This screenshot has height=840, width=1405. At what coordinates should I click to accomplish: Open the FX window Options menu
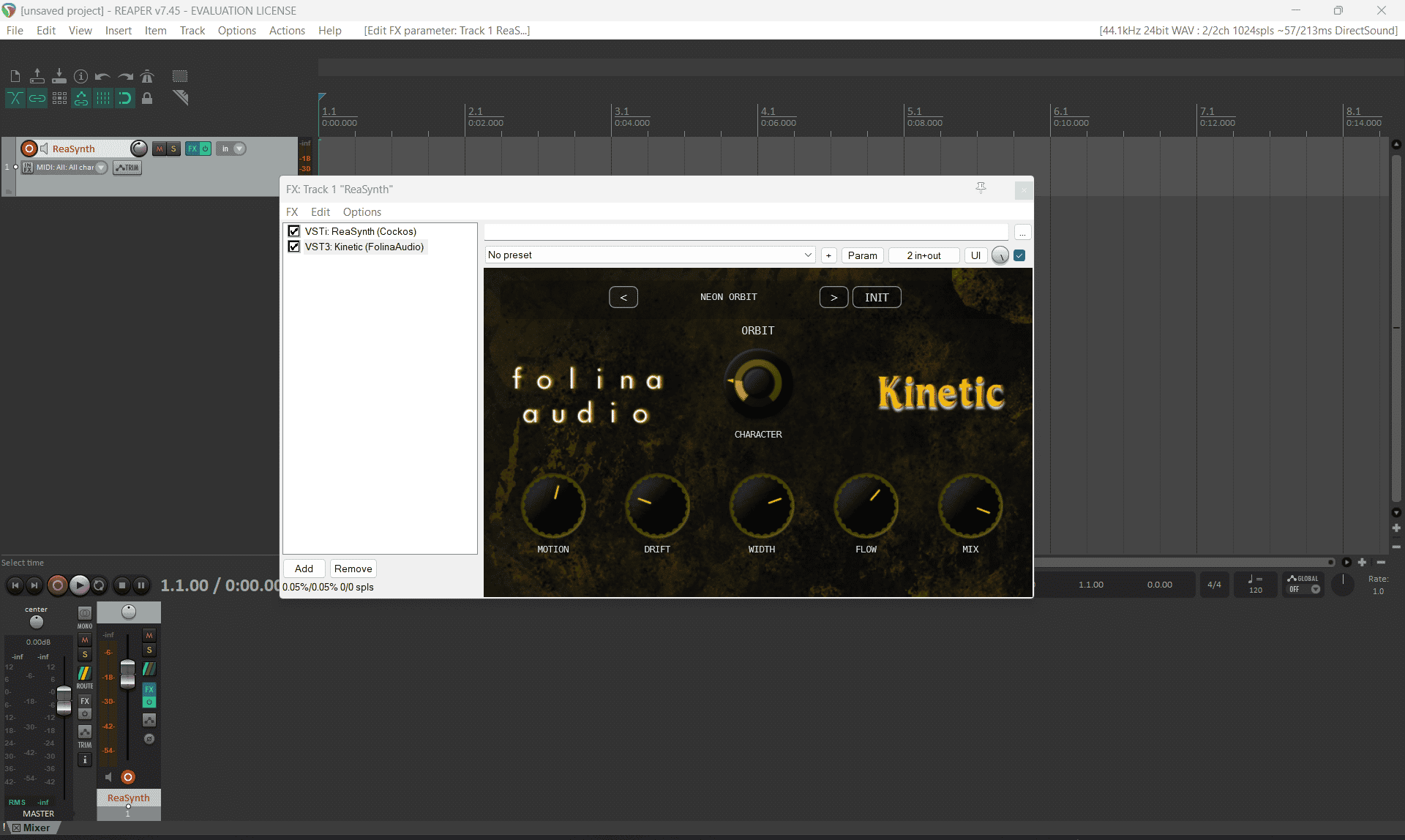tap(362, 211)
